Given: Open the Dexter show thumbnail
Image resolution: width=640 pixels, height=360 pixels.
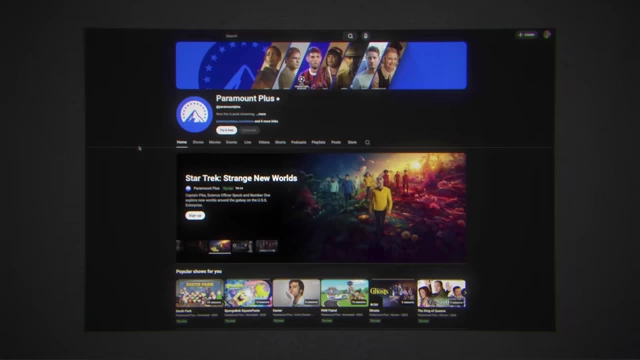Looking at the screenshot, I should 296,293.
